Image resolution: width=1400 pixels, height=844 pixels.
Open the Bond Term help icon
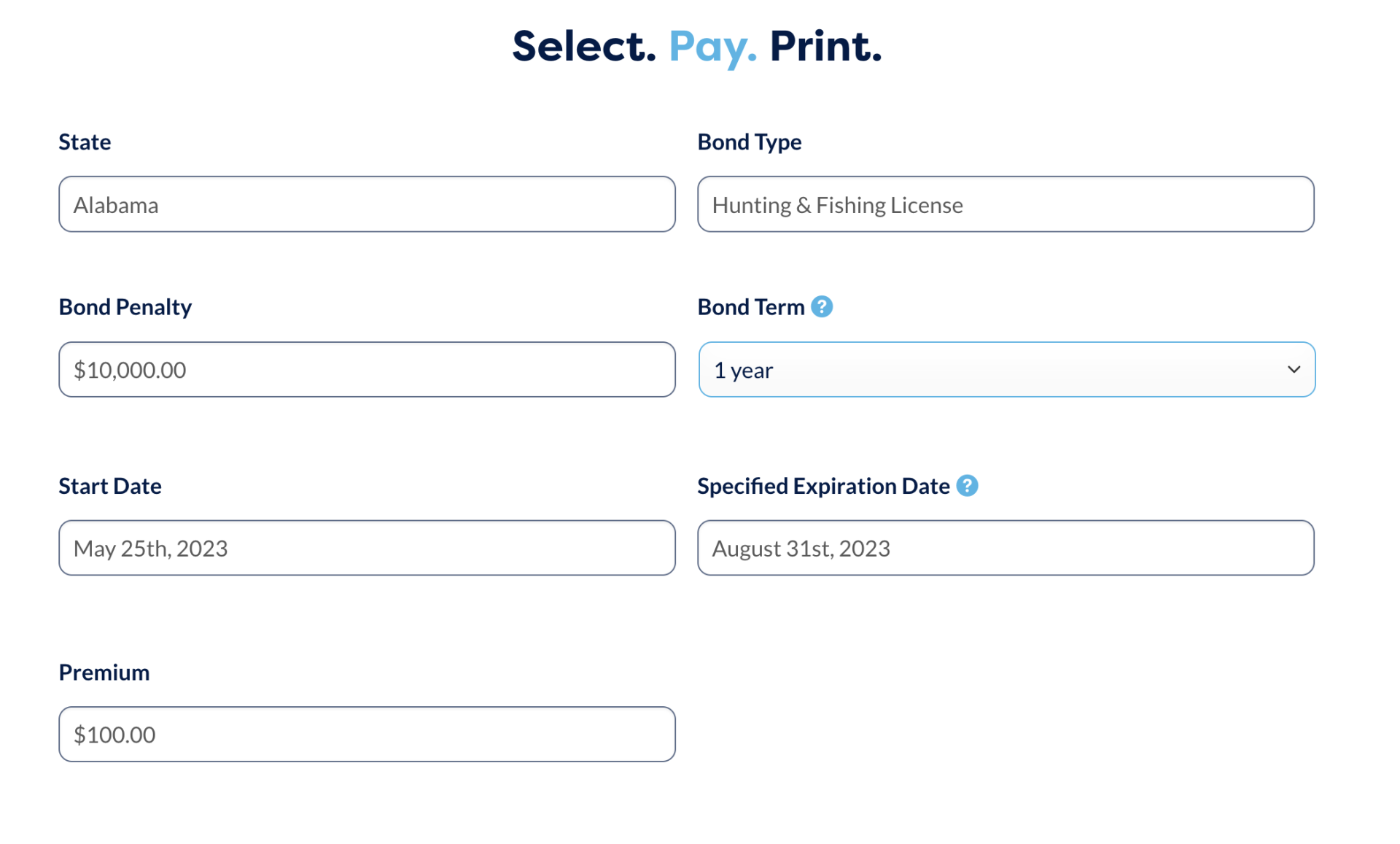coord(822,307)
